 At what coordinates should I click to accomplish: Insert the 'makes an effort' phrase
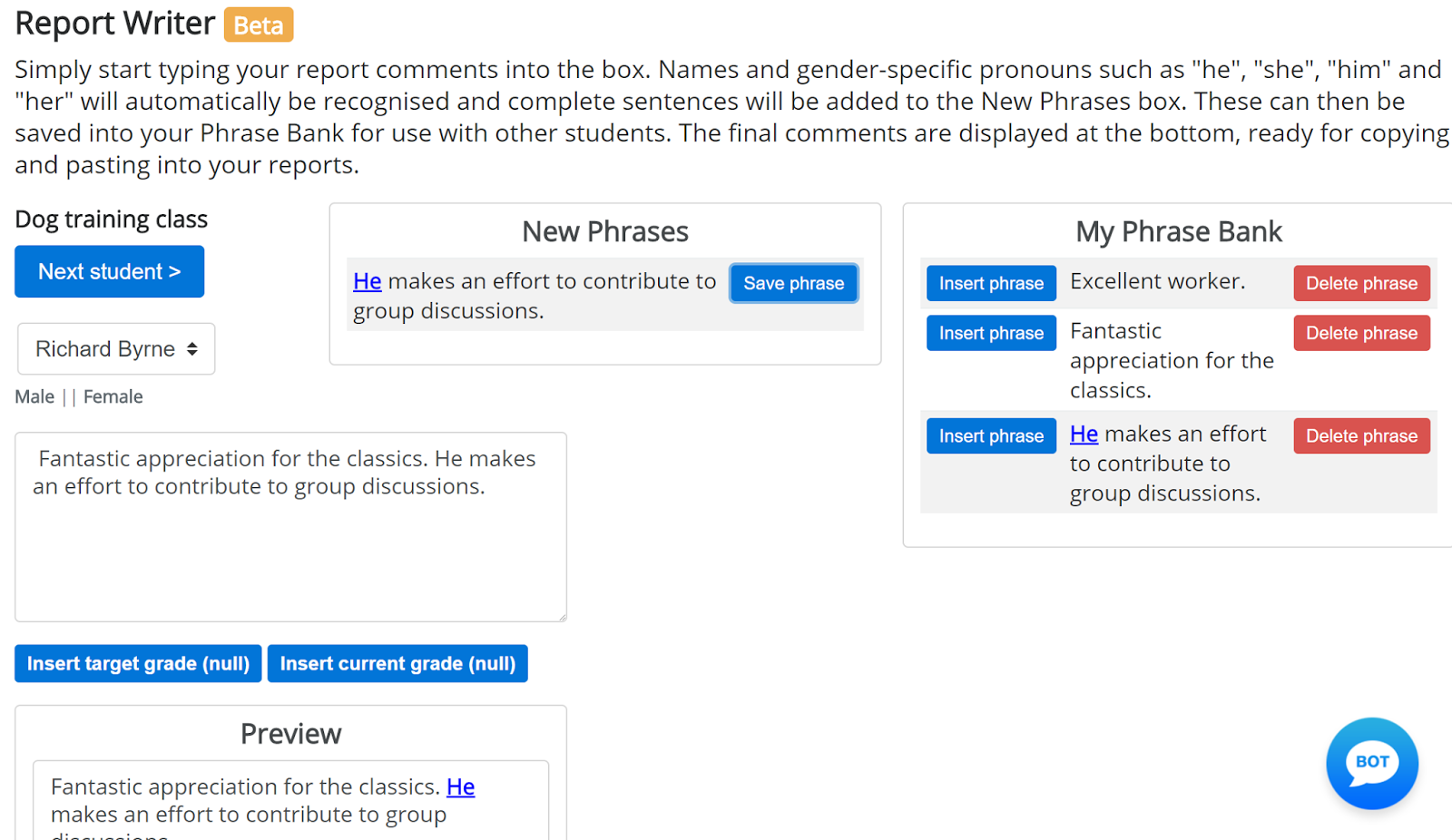point(991,436)
